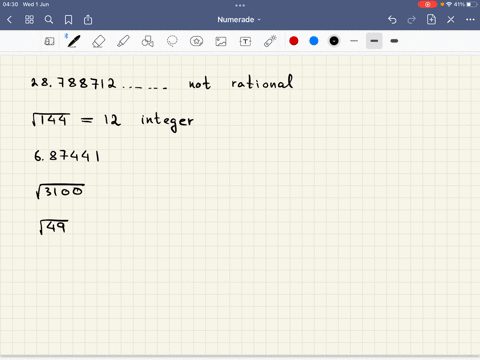Select the Lasso selection tool

click(x=172, y=41)
